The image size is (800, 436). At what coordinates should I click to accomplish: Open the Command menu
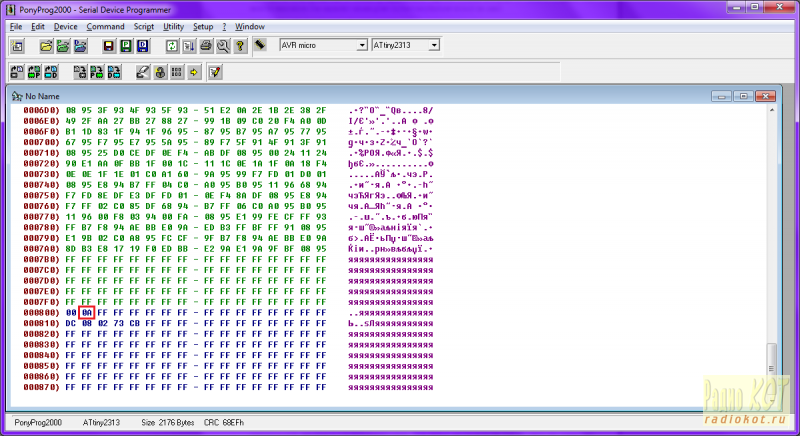click(105, 26)
